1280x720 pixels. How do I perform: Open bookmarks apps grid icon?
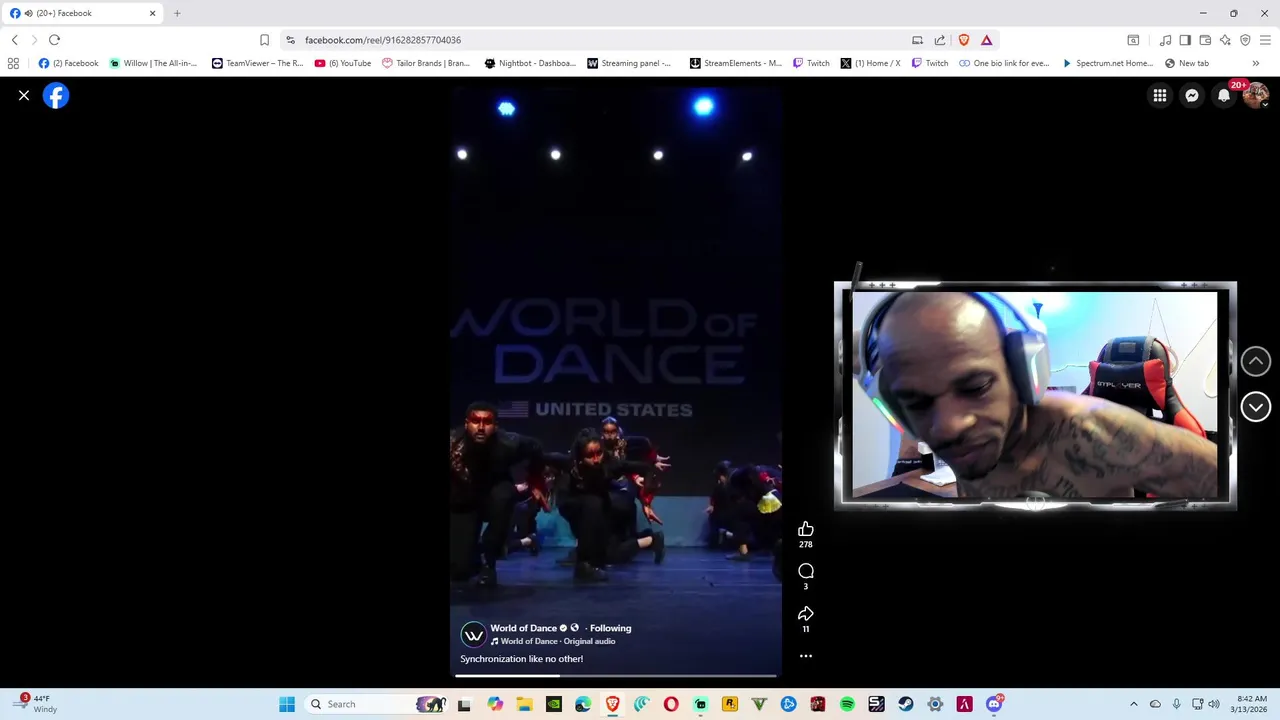13,63
